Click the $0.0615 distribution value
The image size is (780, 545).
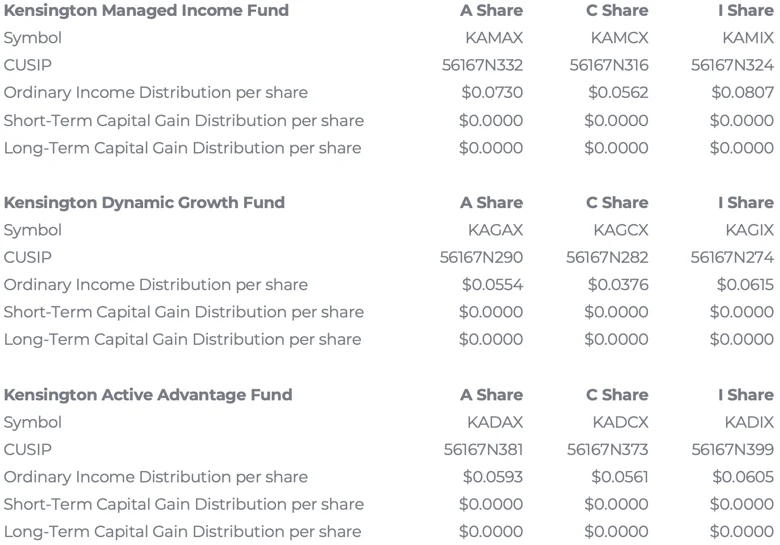(745, 285)
